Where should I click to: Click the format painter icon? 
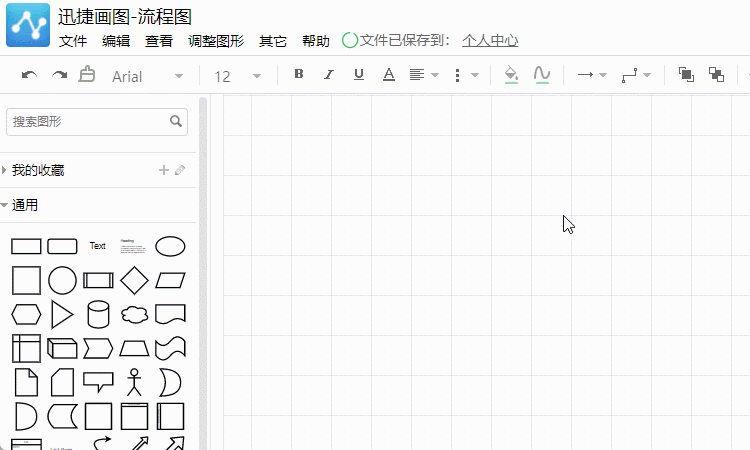[x=87, y=75]
